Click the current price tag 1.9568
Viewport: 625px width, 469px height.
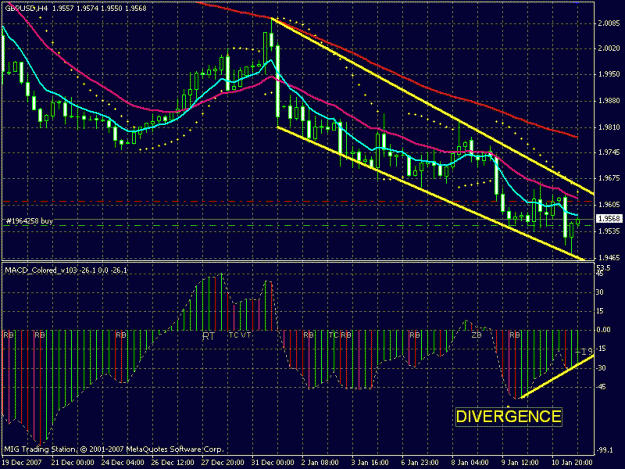coord(609,218)
